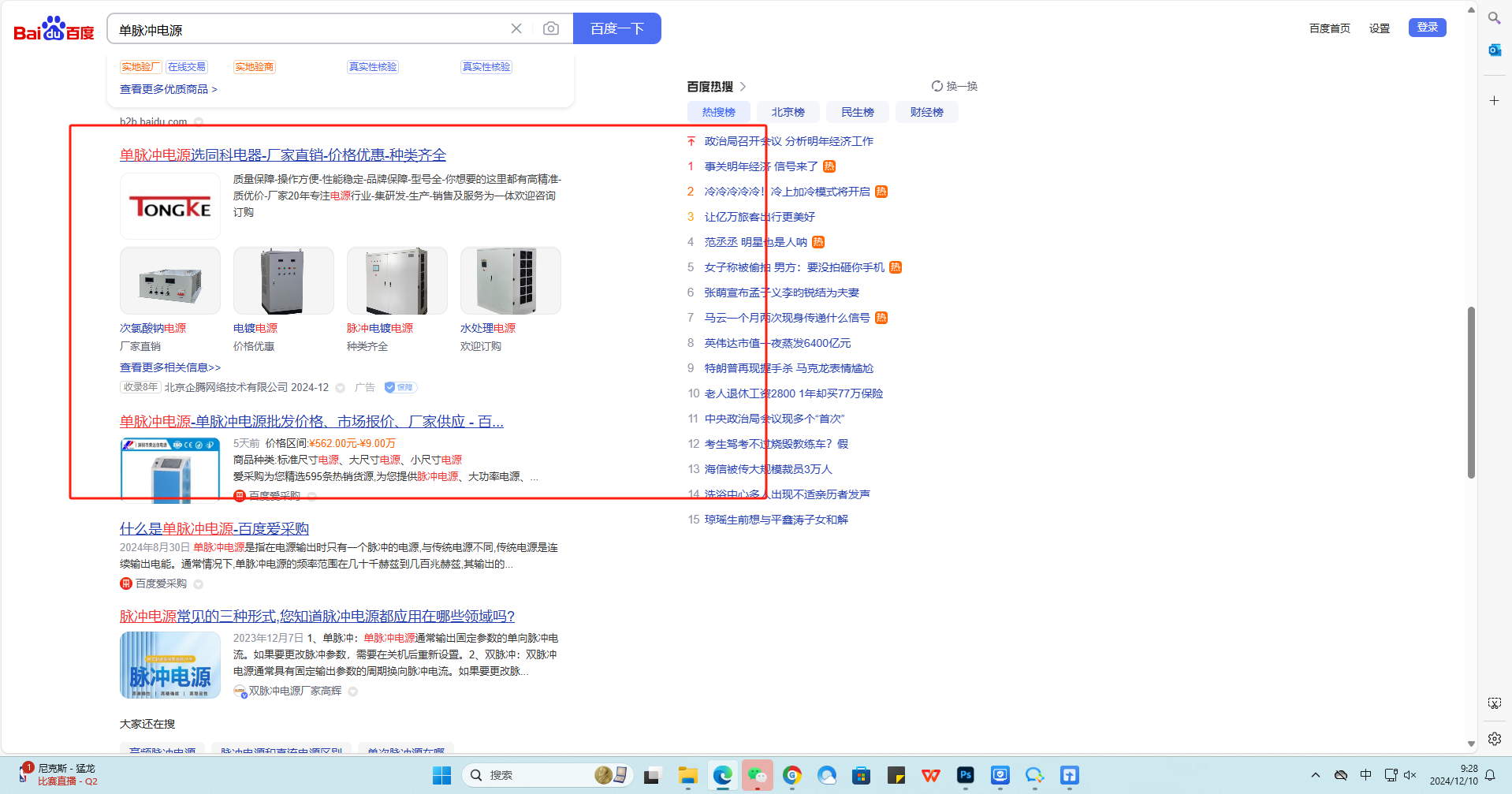
Task: Click the 脉冲电镀电源 product image
Action: click(x=397, y=281)
